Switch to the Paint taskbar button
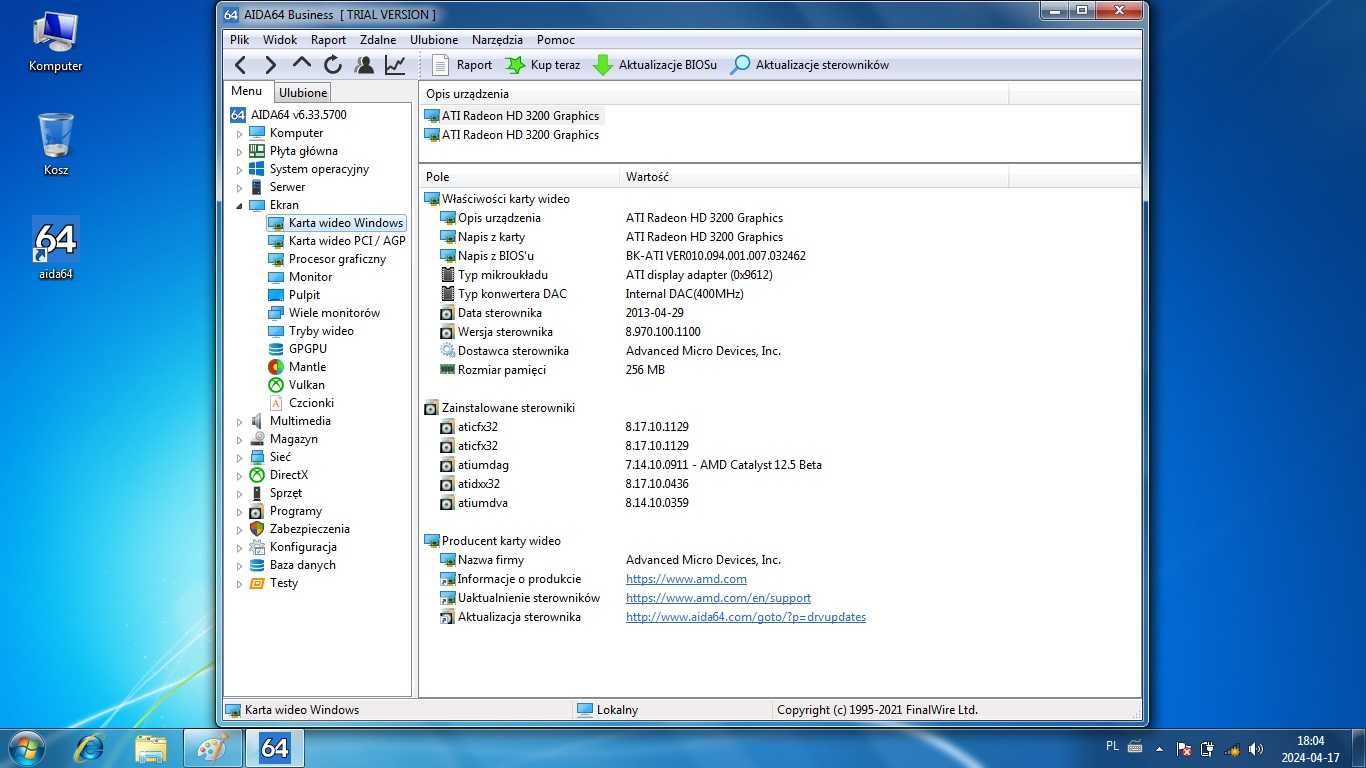This screenshot has height=768, width=1366. tap(212, 748)
